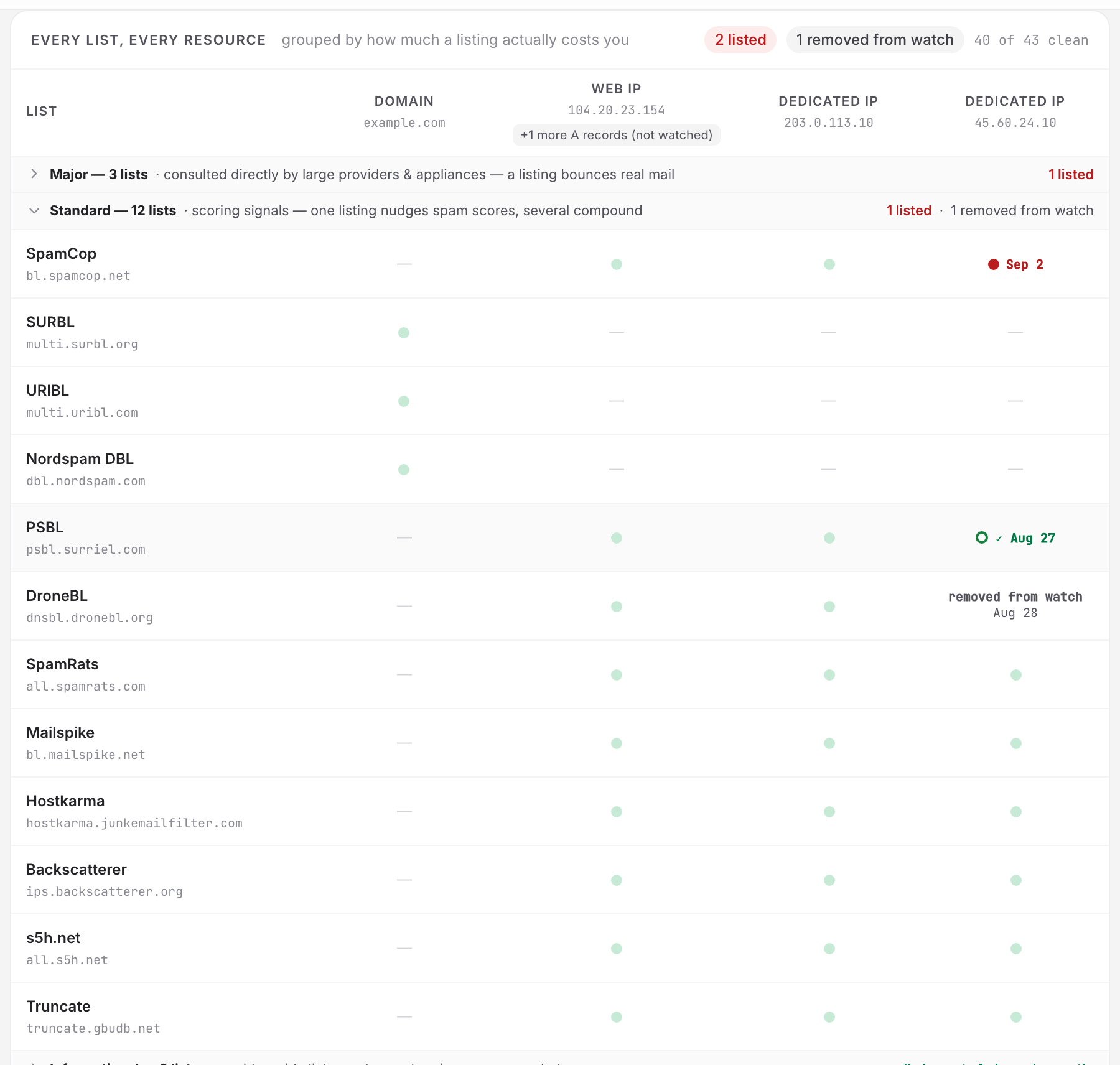
Task: Select the hostkarma.junkemailfilter.com hostname
Action: pyautogui.click(x=134, y=823)
